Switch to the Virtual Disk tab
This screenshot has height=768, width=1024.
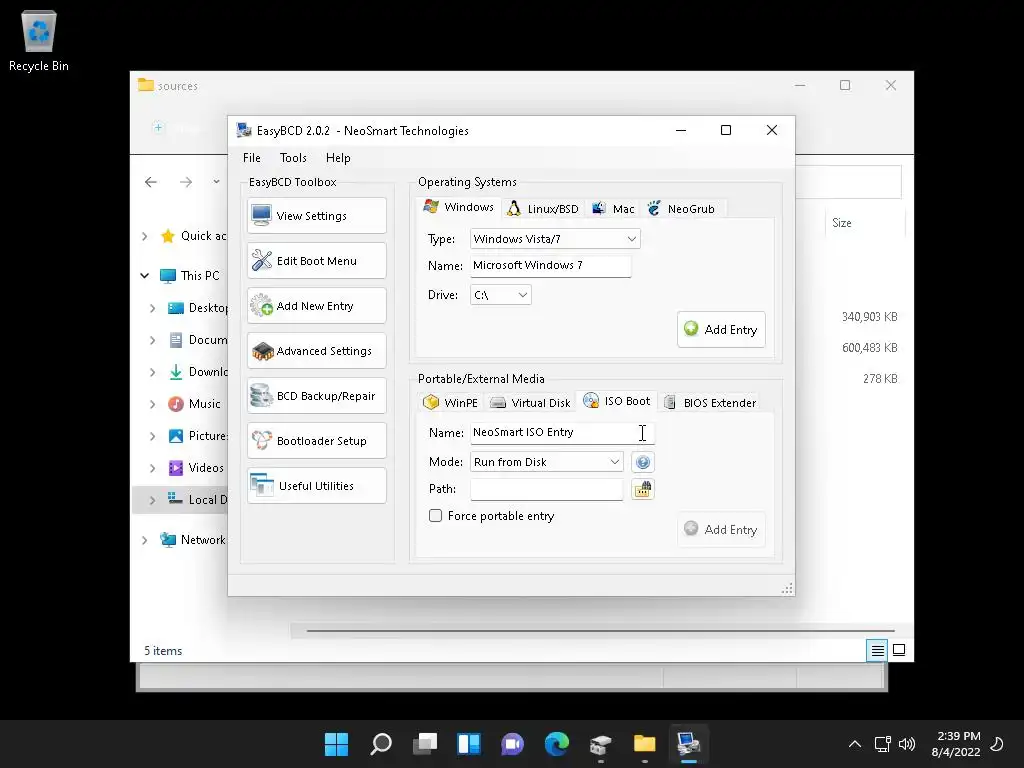click(x=530, y=402)
